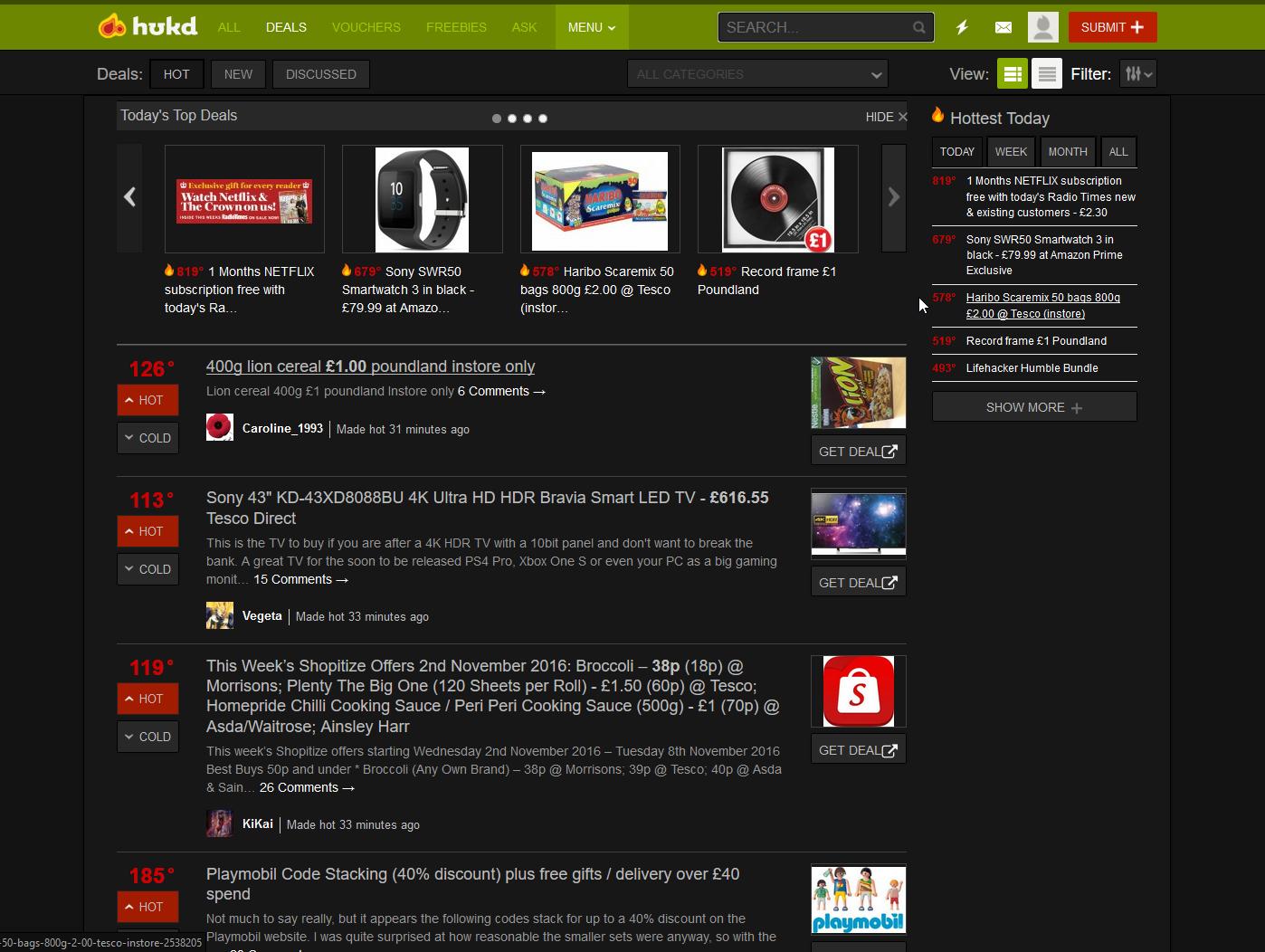Vote COLD on the lion cereal deal
Image resolution: width=1265 pixels, height=952 pixels.
(147, 438)
